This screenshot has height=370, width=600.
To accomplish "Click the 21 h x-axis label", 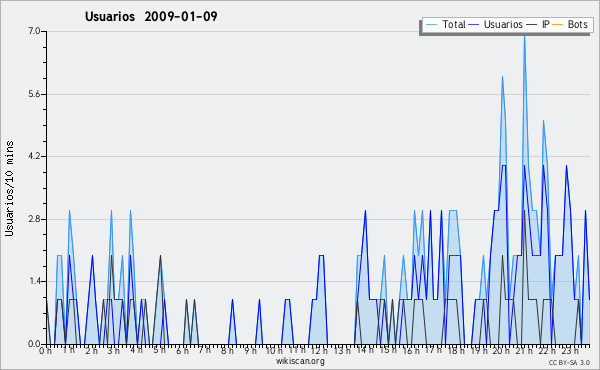I will (x=524, y=350).
